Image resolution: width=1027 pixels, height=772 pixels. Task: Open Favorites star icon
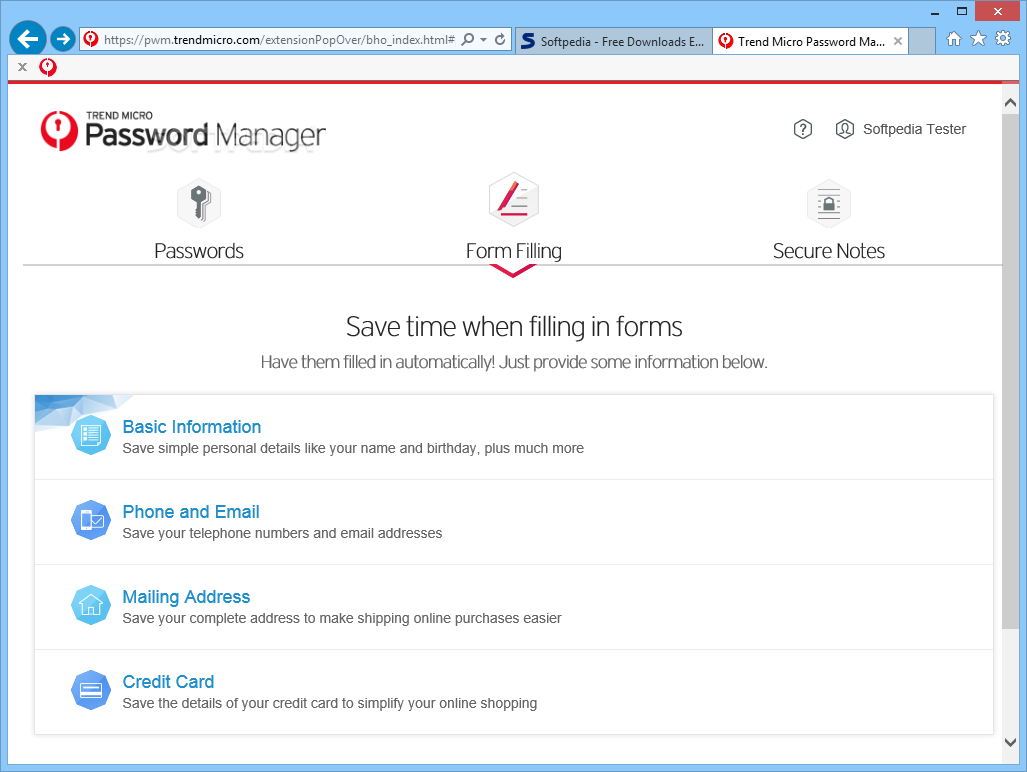pyautogui.click(x=979, y=39)
